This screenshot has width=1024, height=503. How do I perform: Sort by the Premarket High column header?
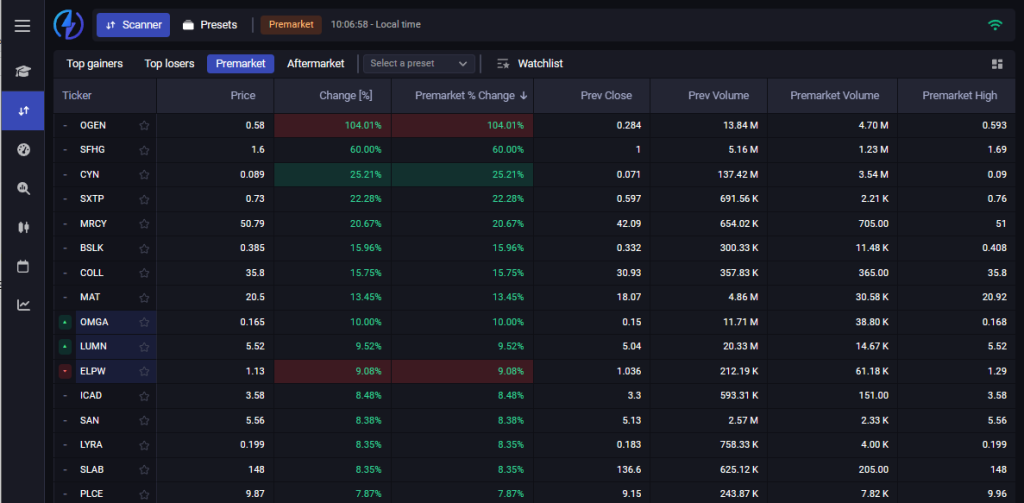click(x=957, y=95)
